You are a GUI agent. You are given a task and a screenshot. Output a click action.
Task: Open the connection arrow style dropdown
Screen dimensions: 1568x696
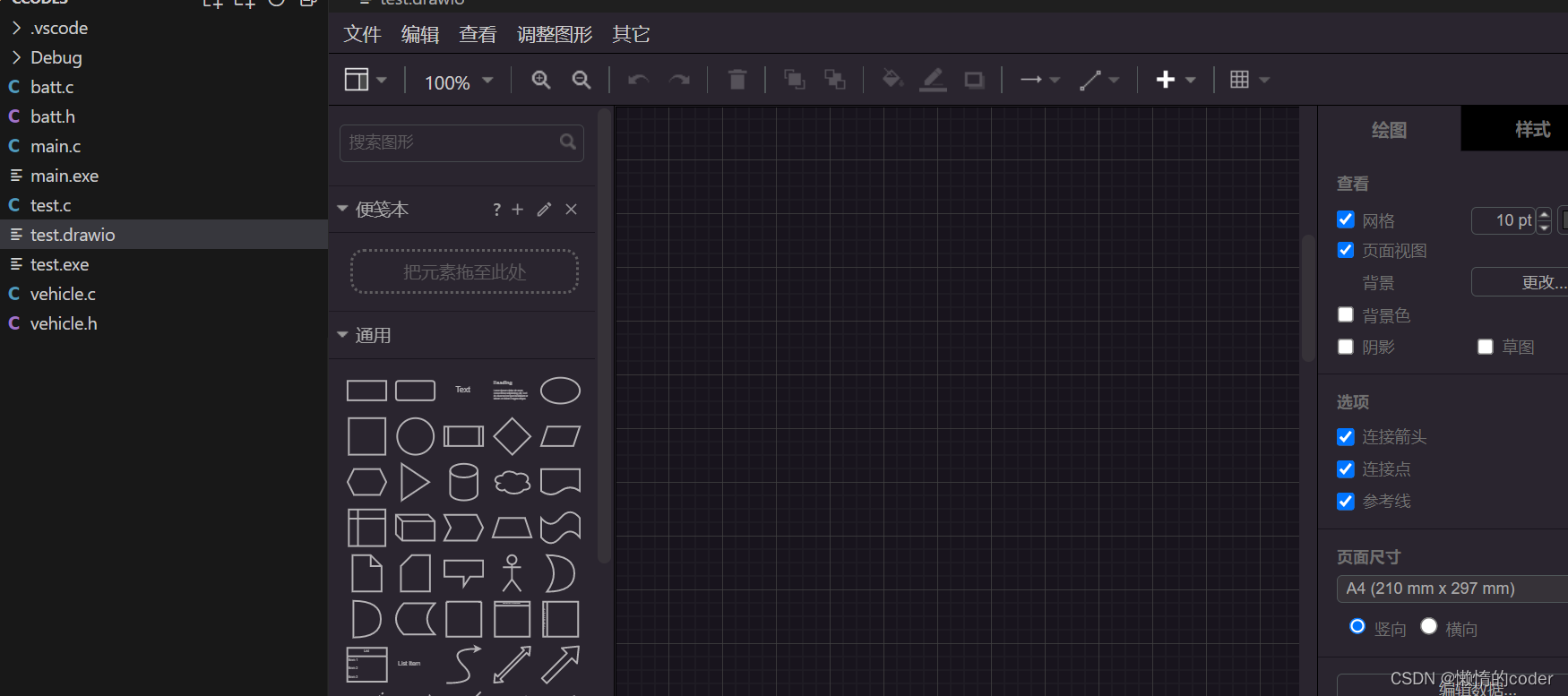[1040, 80]
